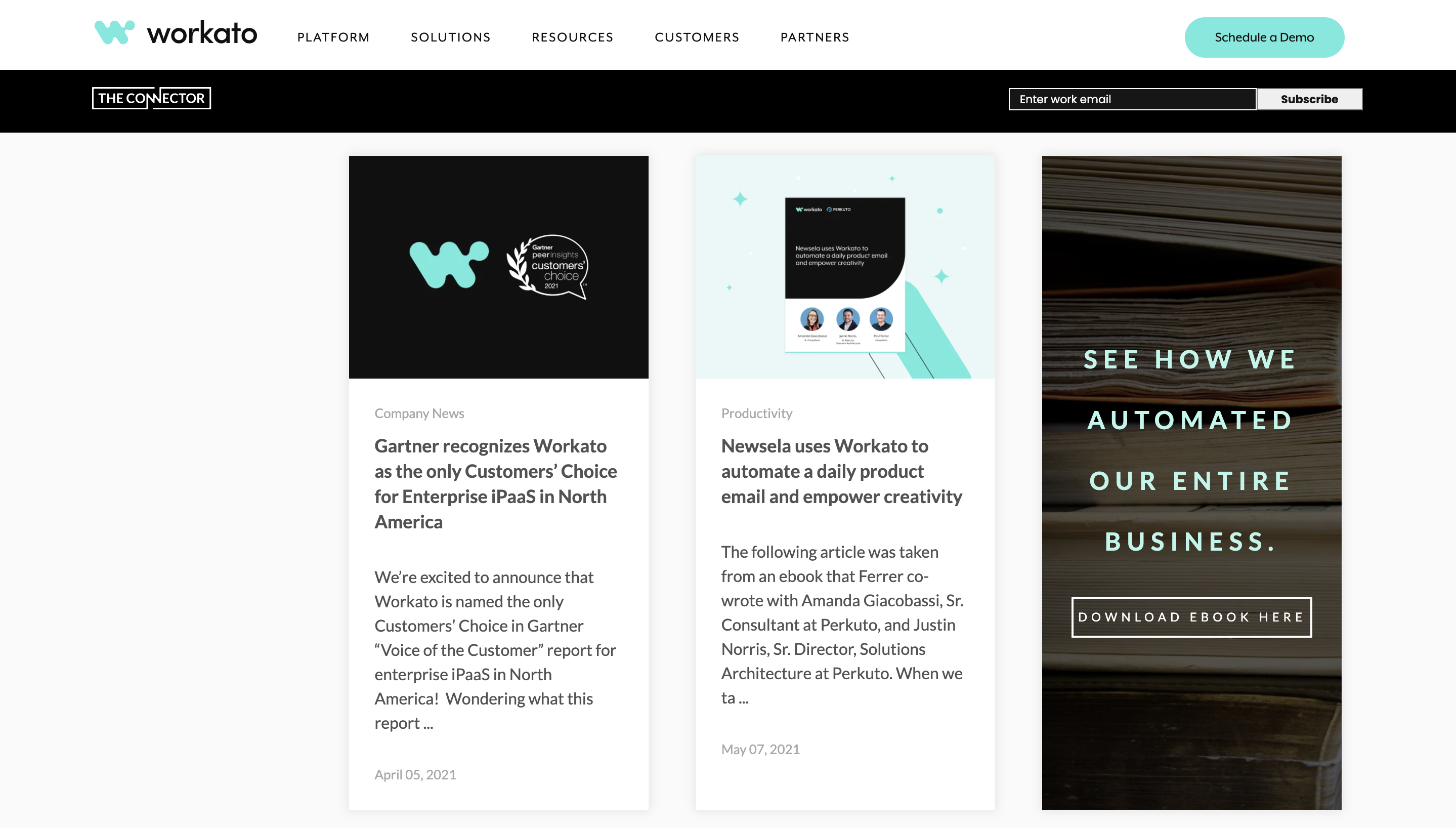Click the See How We Automated banner text

pos(1190,450)
